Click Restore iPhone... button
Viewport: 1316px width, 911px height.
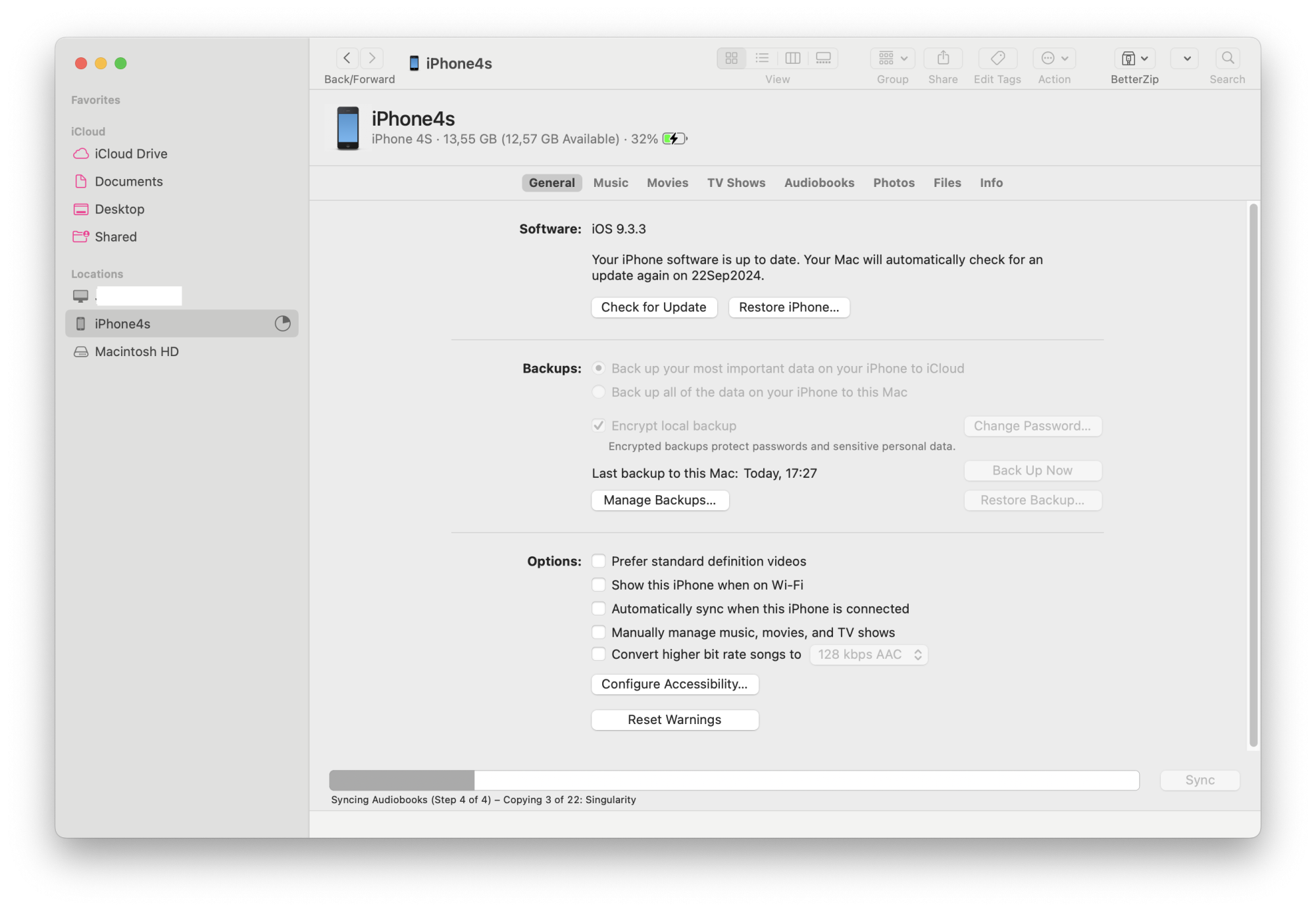(789, 307)
